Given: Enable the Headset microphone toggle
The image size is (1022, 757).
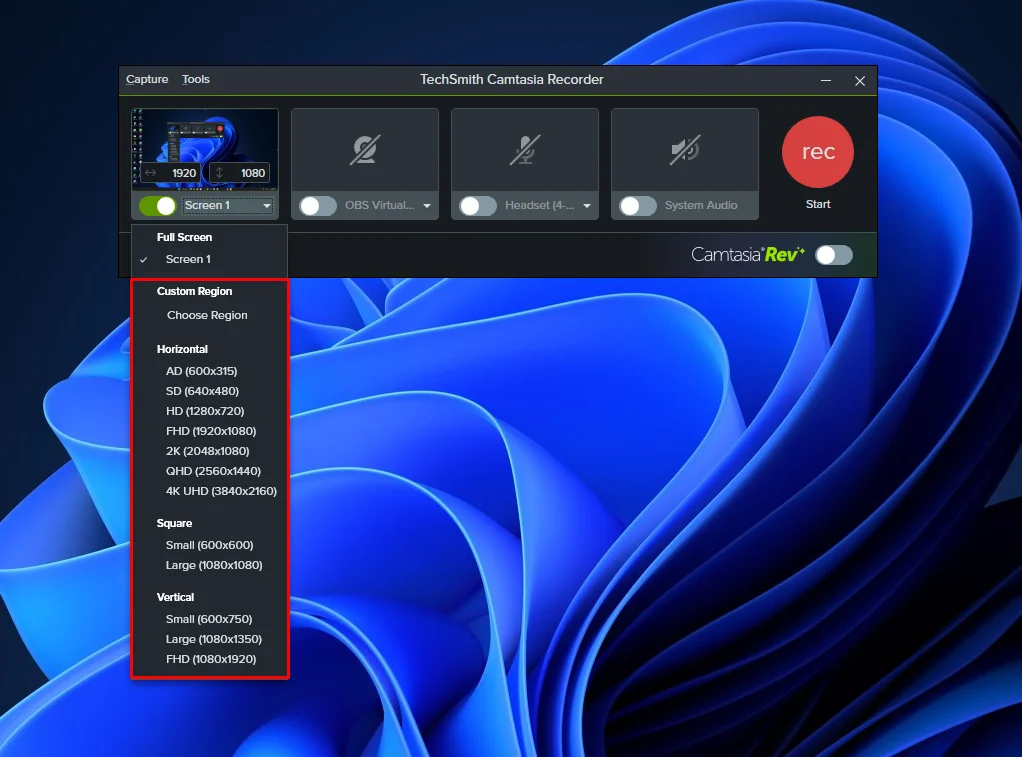Looking at the screenshot, I should coord(478,205).
